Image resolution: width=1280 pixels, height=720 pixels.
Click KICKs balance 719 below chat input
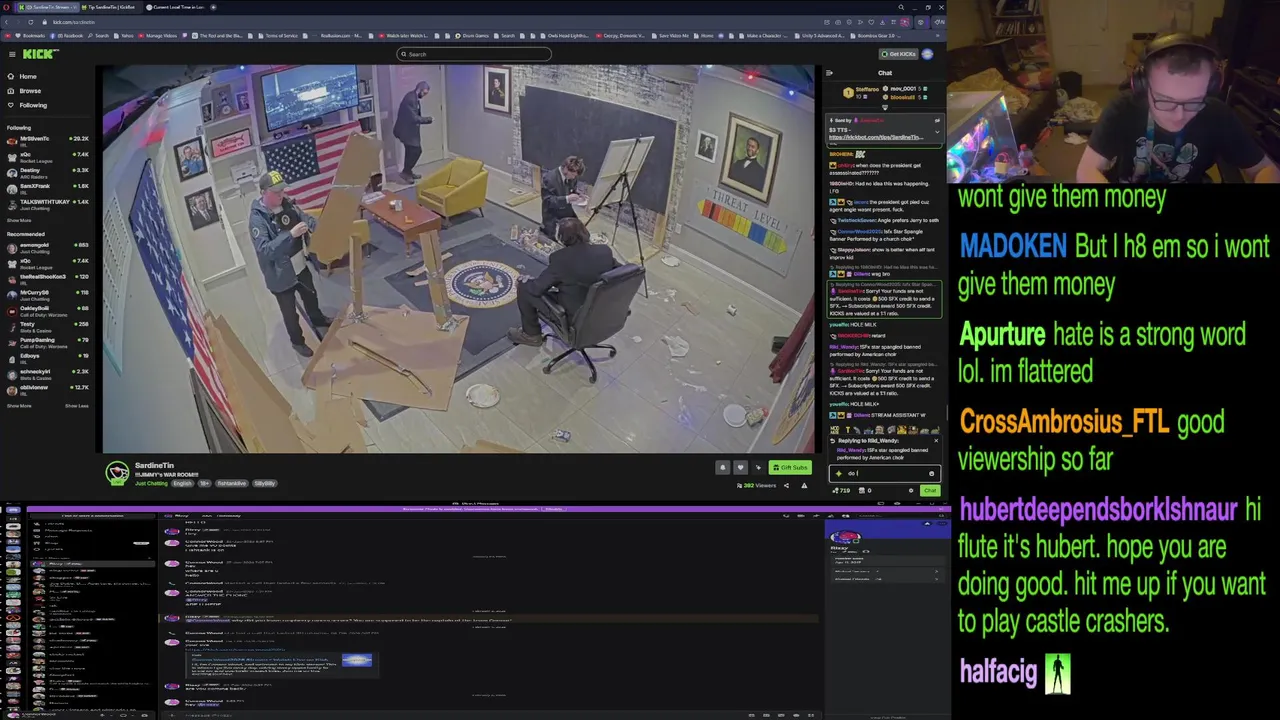[x=841, y=491]
